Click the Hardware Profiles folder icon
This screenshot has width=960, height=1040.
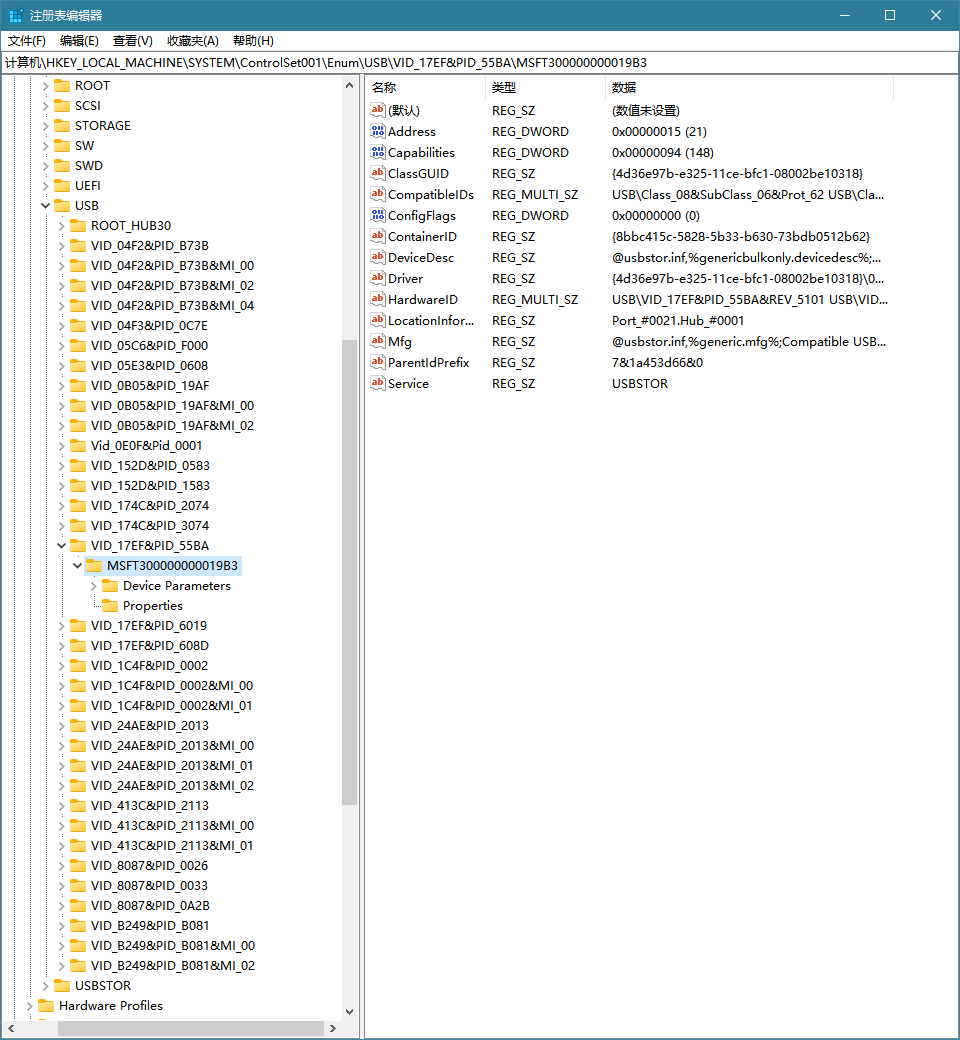click(46, 1005)
